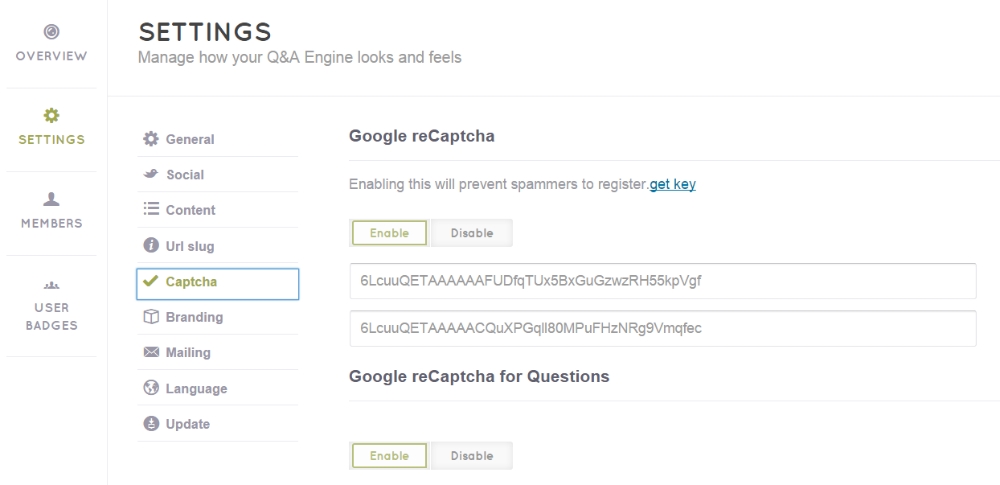Enable Google reCaptcha for Questions
Viewport: 1000px width, 485px height.
click(x=389, y=456)
